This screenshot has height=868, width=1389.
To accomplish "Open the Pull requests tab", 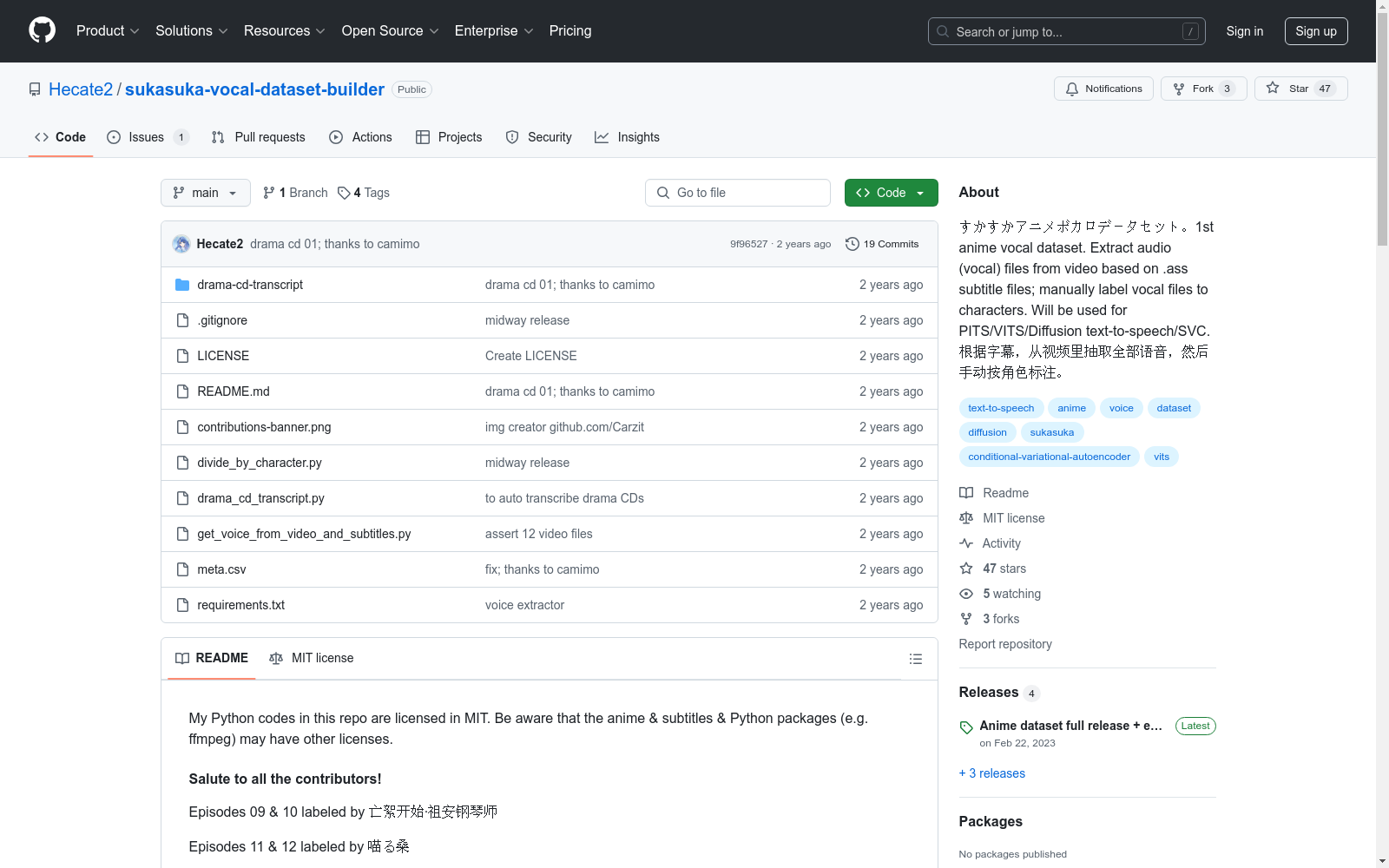I will click(259, 137).
